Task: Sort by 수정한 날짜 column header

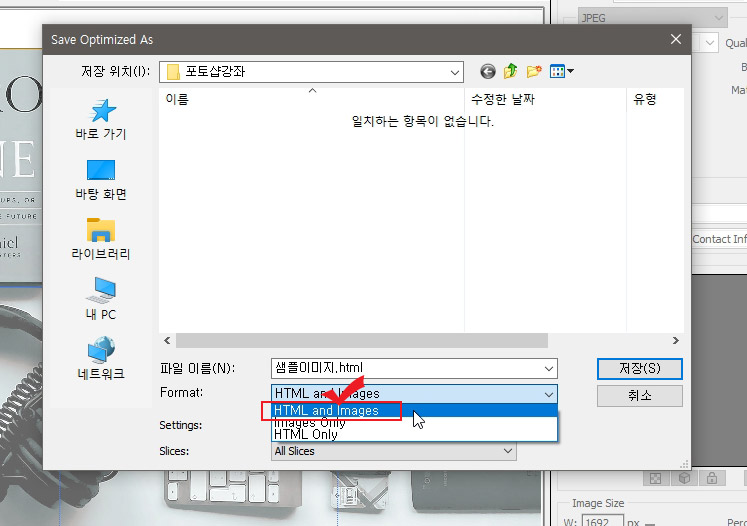Action: click(x=545, y=99)
